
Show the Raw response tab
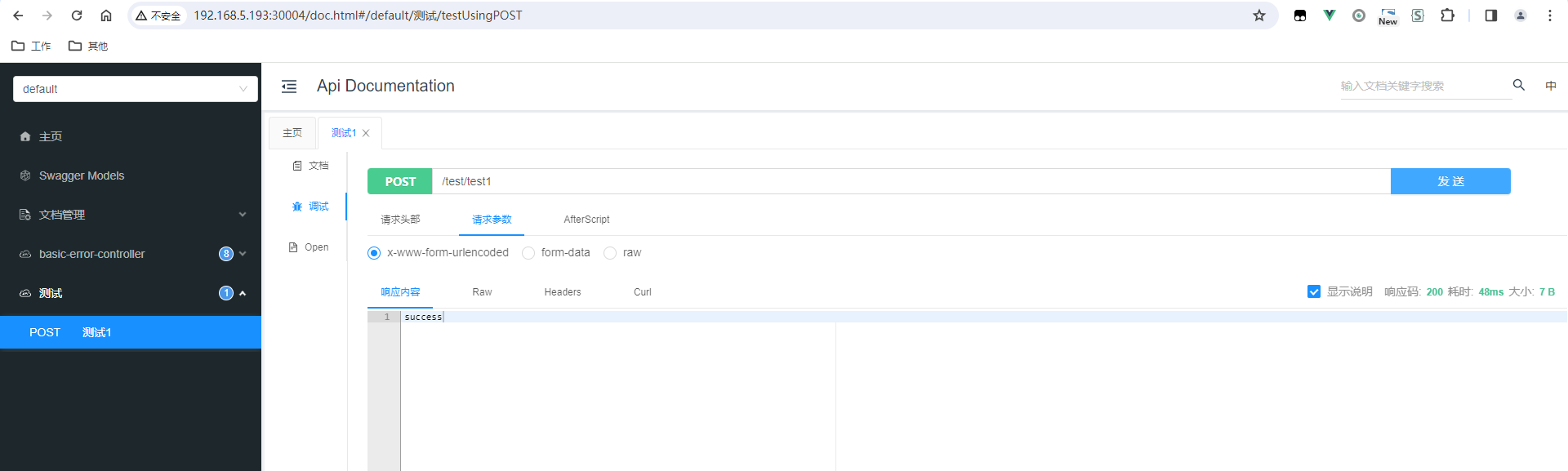coord(482,292)
